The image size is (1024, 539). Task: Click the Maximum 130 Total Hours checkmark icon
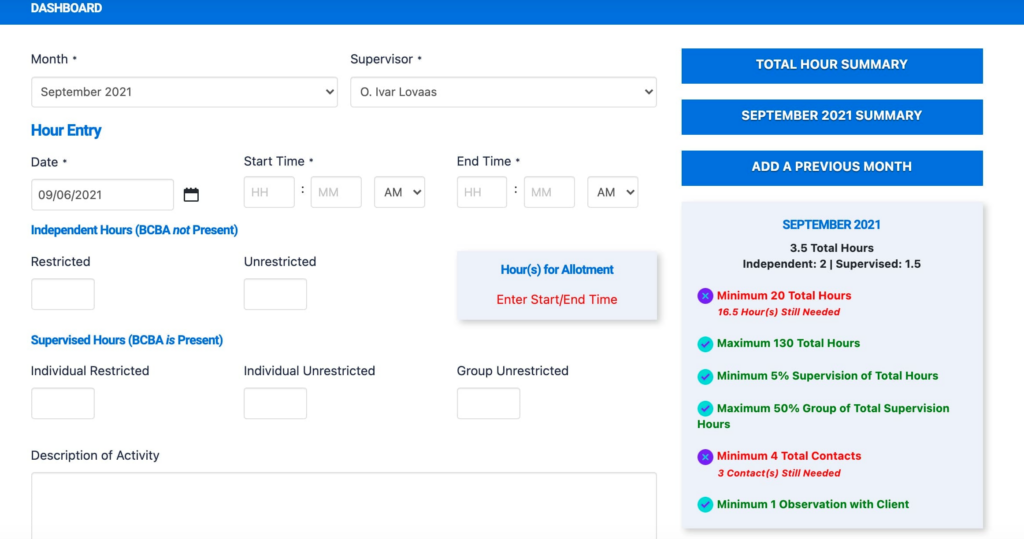coord(705,344)
